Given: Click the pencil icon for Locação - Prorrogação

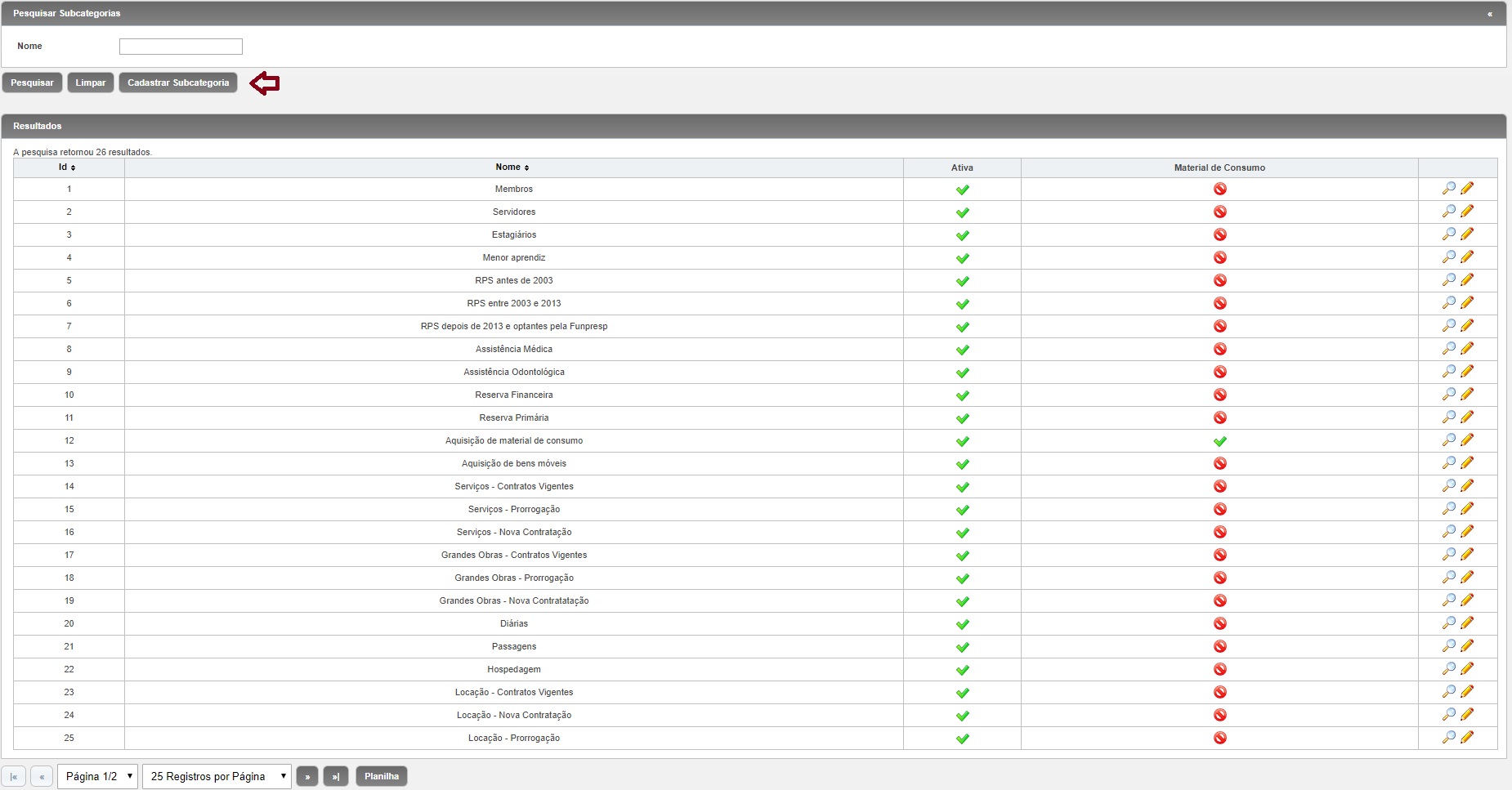Looking at the screenshot, I should coord(1467,738).
